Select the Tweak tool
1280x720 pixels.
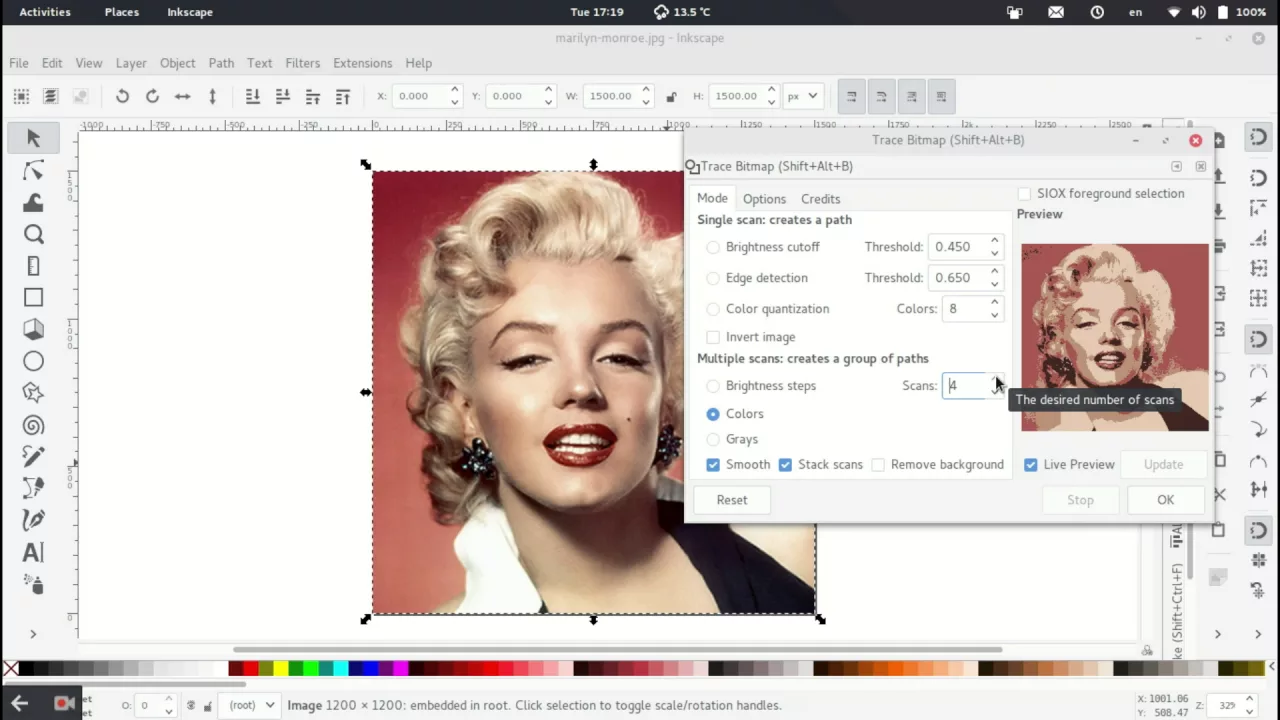pyautogui.click(x=33, y=203)
